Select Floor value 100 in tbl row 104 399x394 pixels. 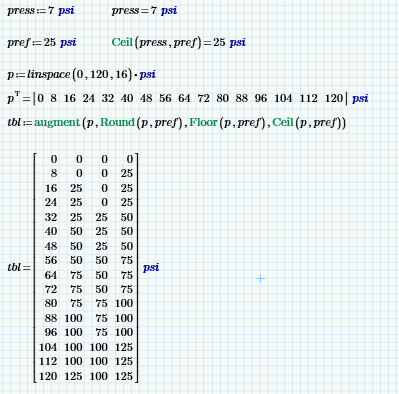99,347
